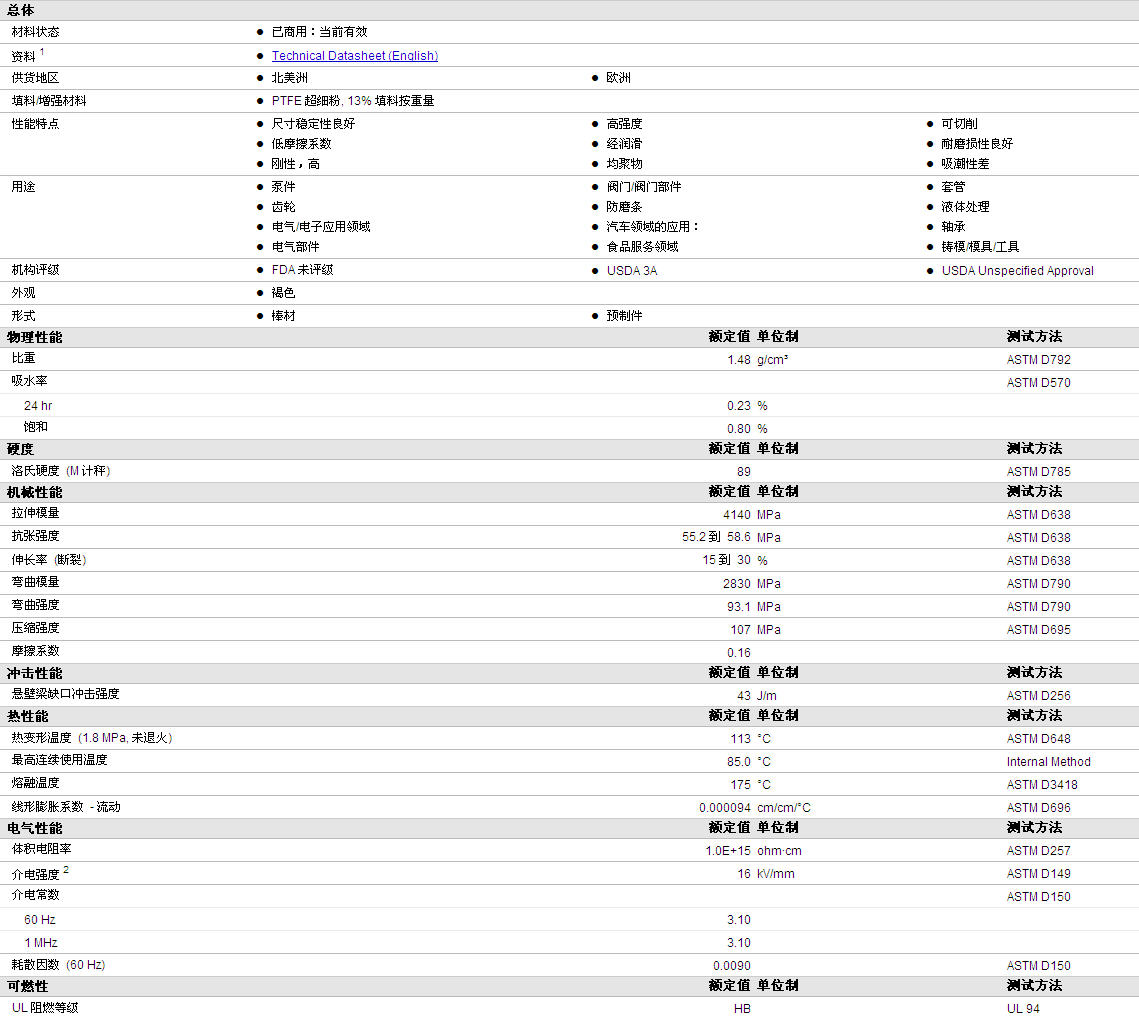
Task: Click the FDA 未评级 entry
Action: (x=302, y=270)
